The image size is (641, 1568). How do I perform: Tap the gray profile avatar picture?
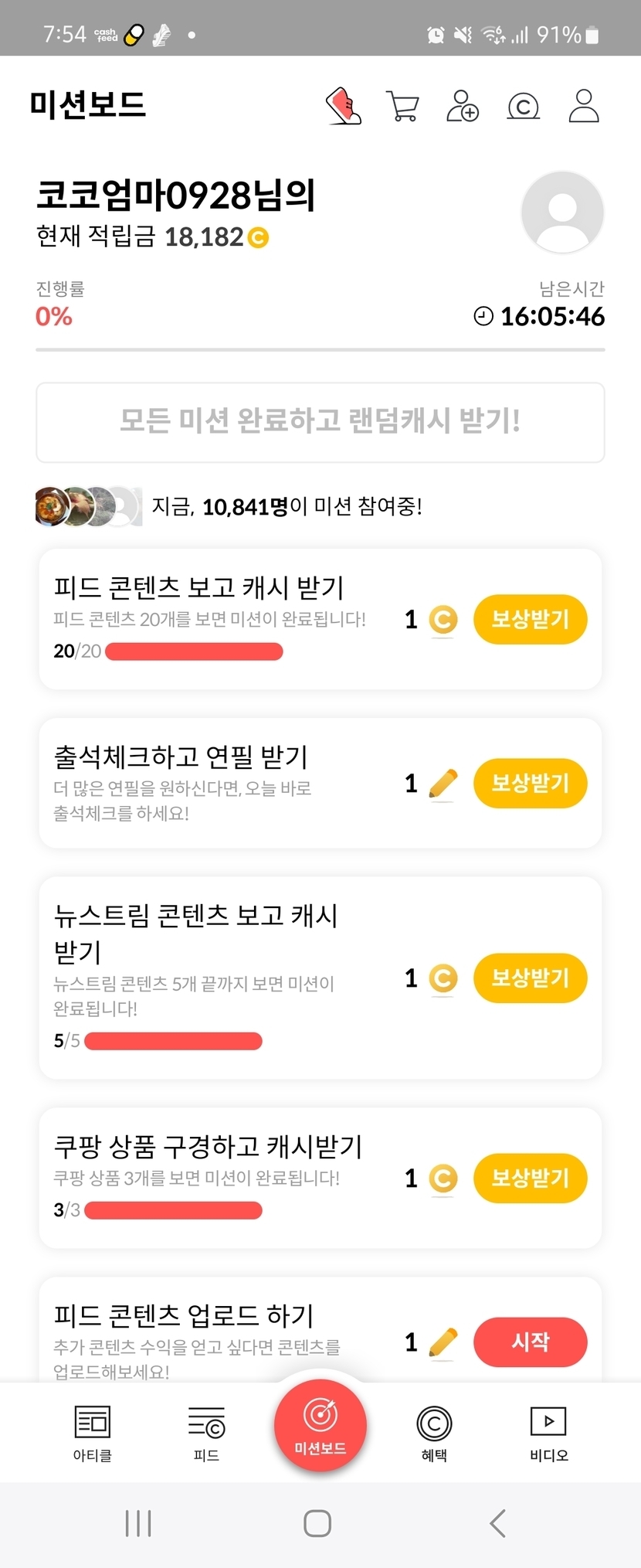(562, 212)
